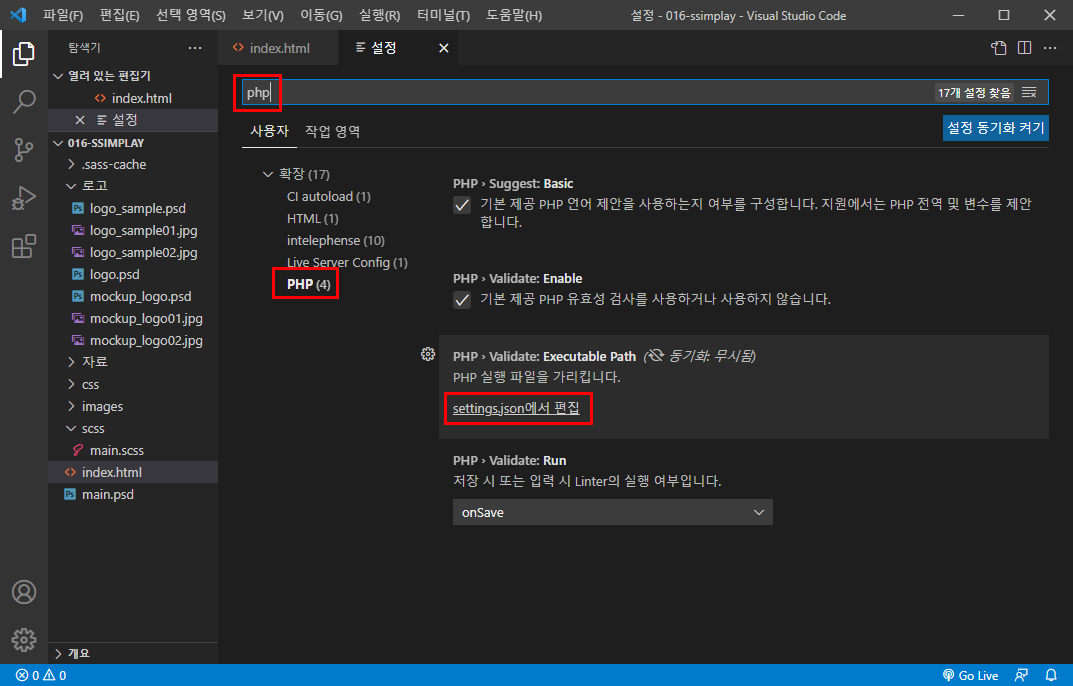Select Live Server Config (1) category
This screenshot has width=1073, height=686.
[x=347, y=262]
